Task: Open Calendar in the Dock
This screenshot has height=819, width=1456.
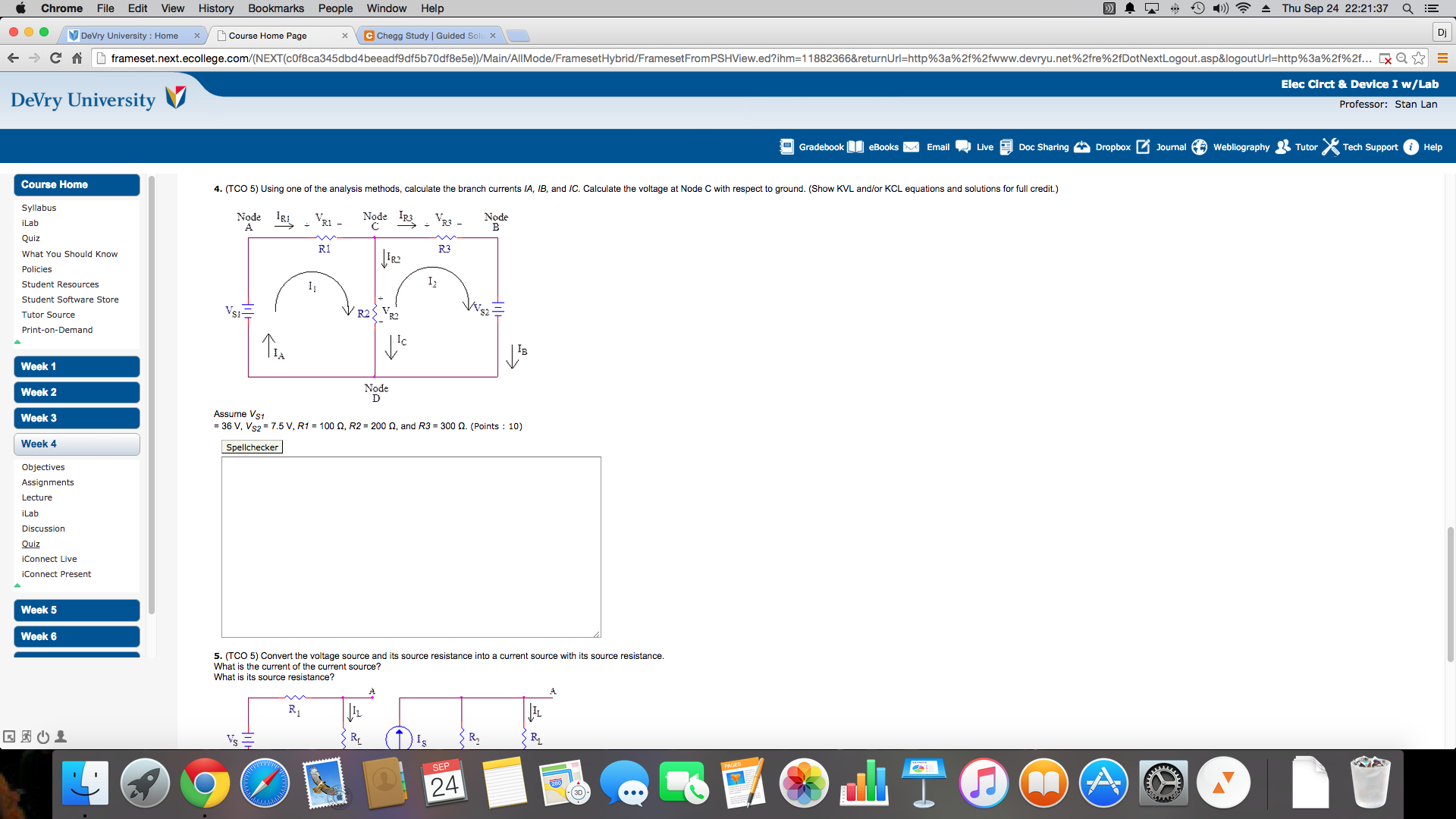Action: point(444,783)
